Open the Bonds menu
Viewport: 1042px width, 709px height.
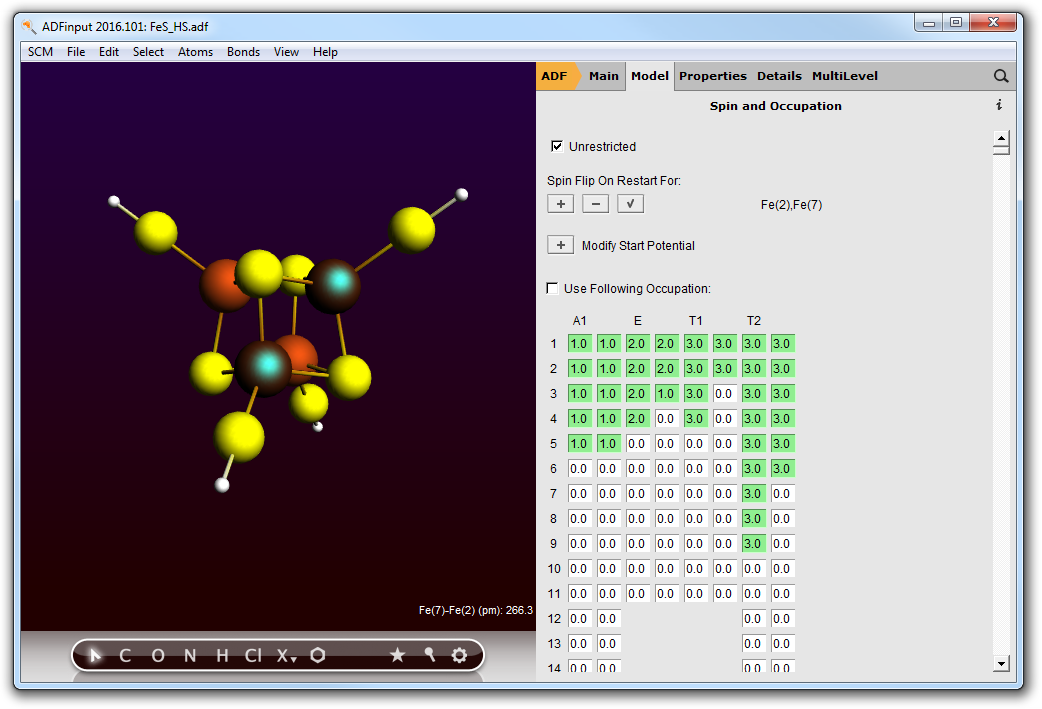[x=243, y=52]
